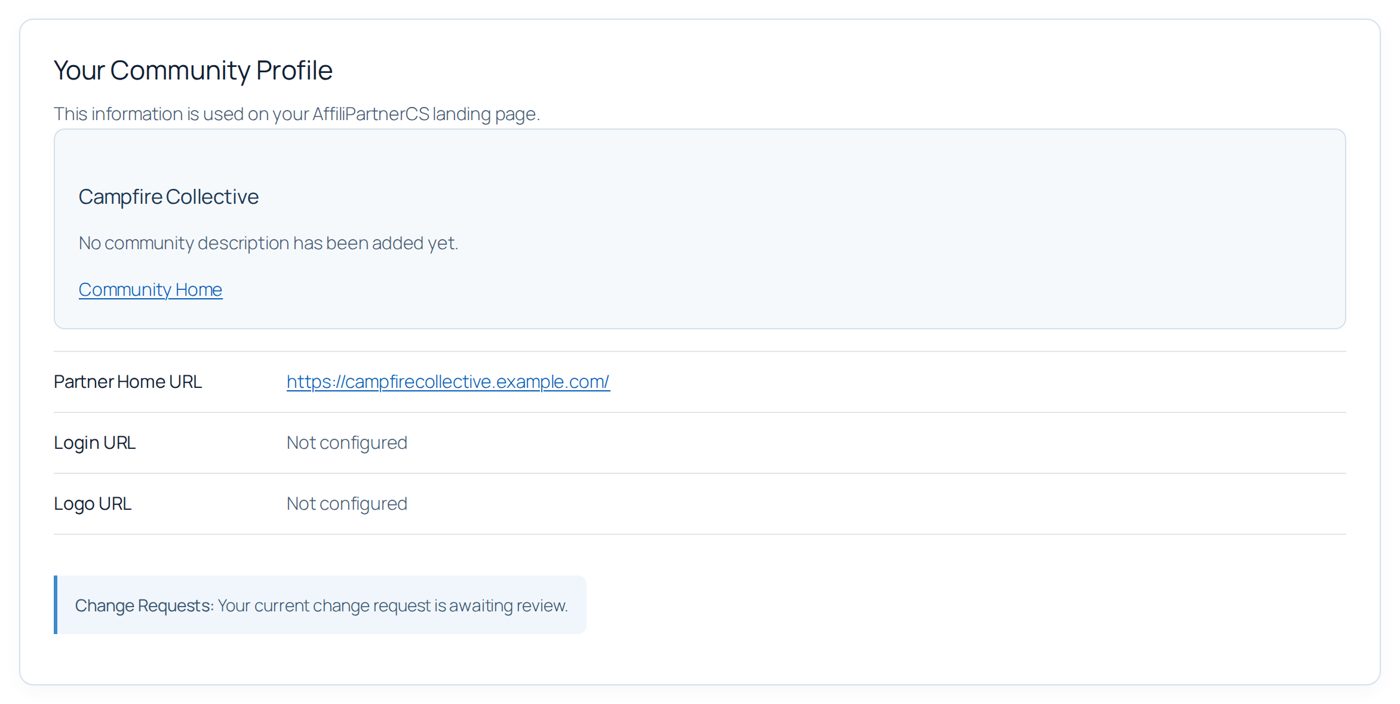Click the 'Login URL' label
Screen dimensions: 1400x704
(x=95, y=442)
